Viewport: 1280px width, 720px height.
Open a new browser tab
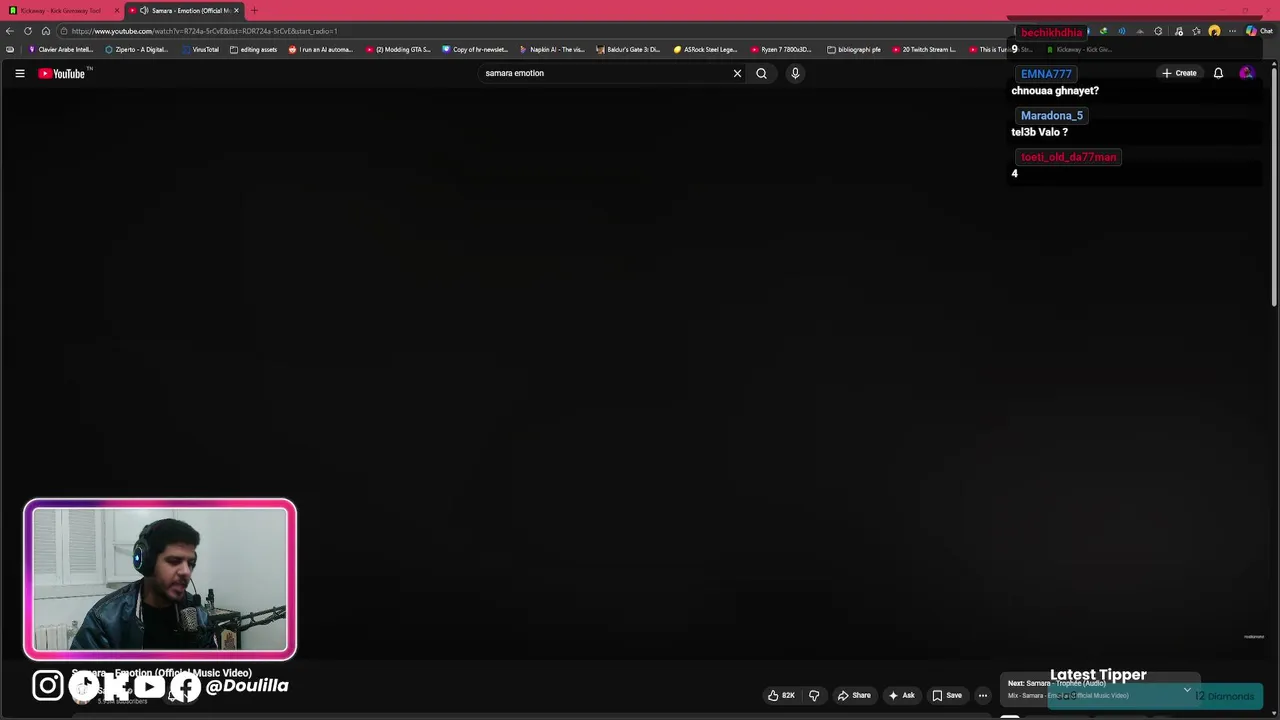(x=254, y=10)
